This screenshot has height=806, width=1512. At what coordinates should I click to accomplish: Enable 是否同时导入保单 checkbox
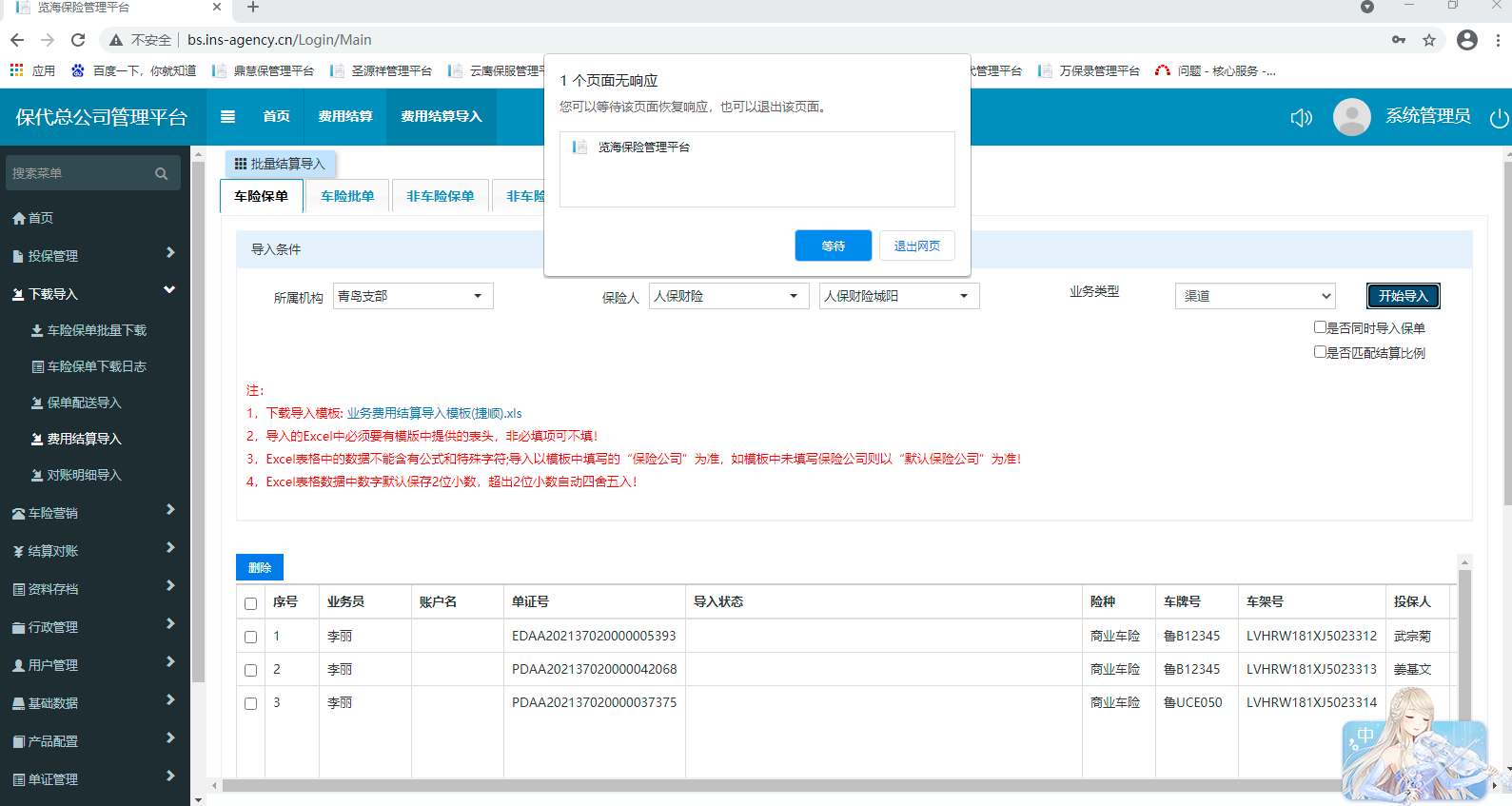click(1320, 327)
